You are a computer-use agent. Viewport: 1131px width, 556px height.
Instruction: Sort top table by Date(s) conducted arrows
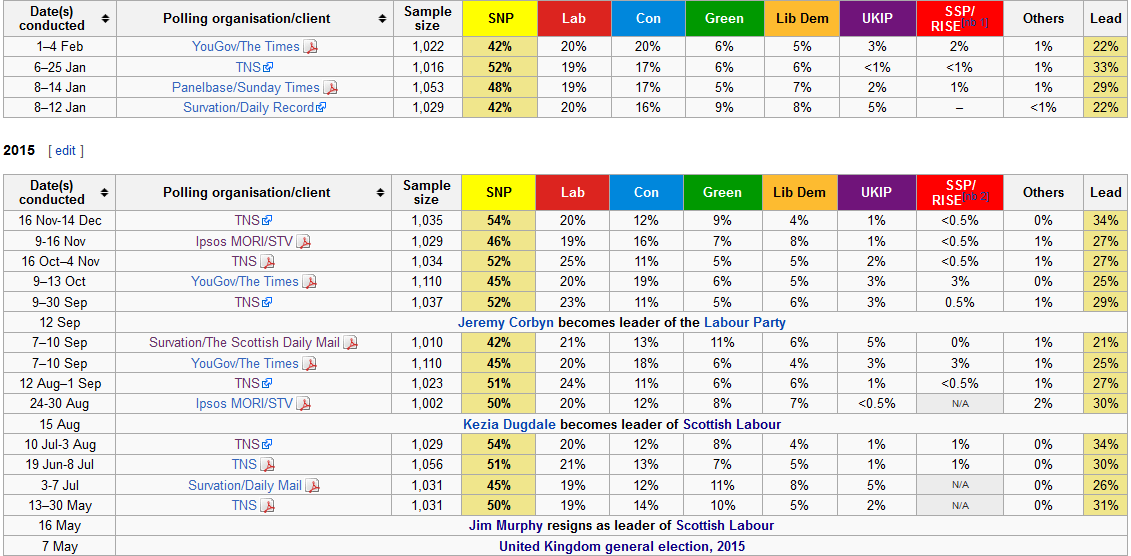coord(106,19)
